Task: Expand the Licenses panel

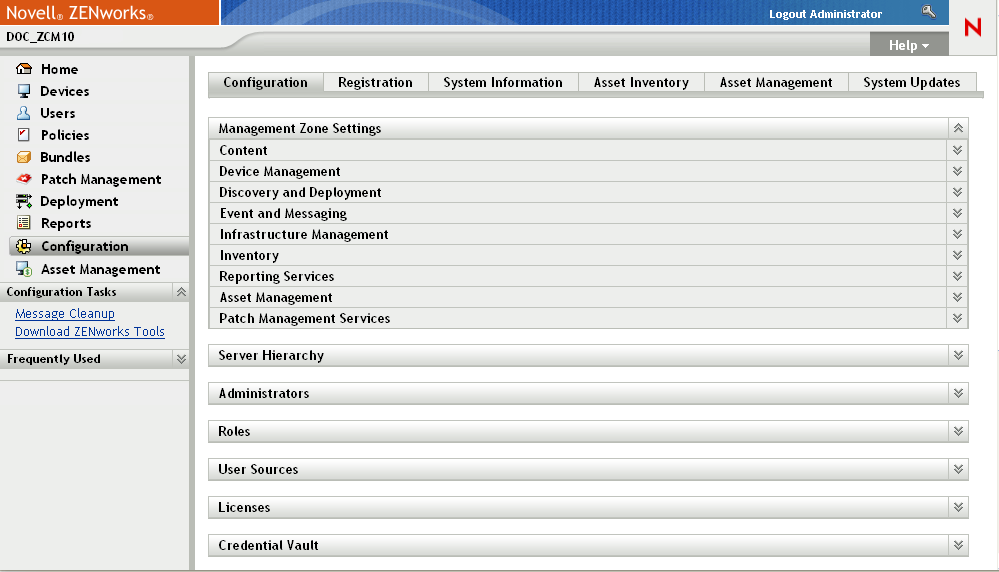Action: pos(958,508)
